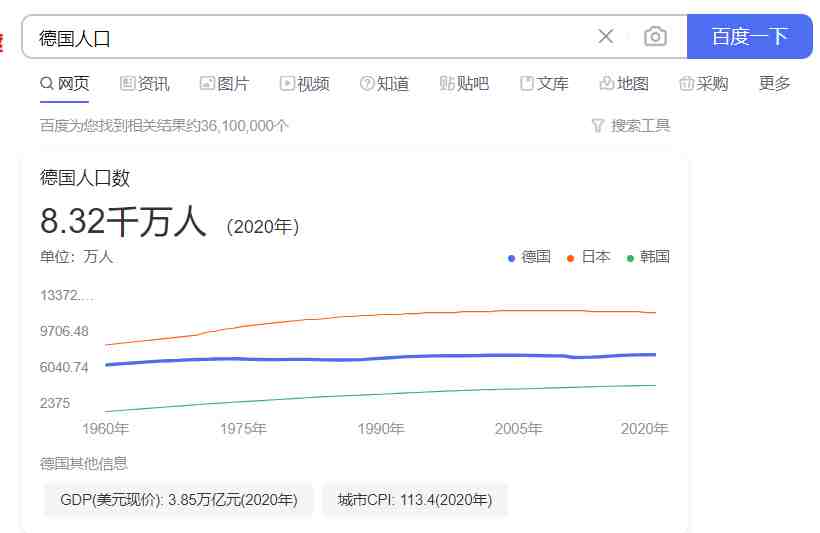
Task: Toggle 韩国 series in chart legend
Action: pos(648,257)
